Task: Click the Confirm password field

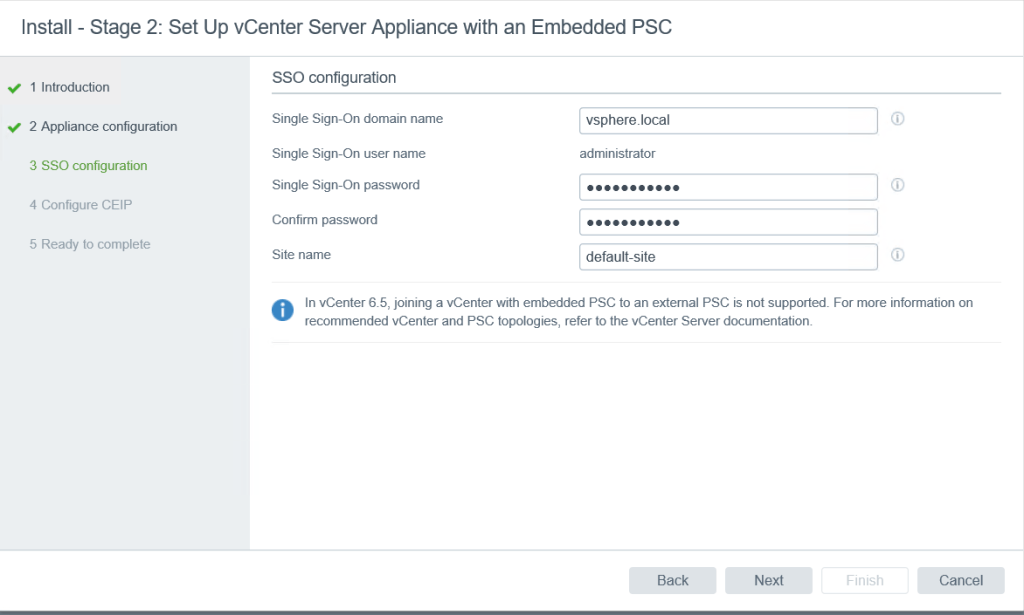Action: 728,221
